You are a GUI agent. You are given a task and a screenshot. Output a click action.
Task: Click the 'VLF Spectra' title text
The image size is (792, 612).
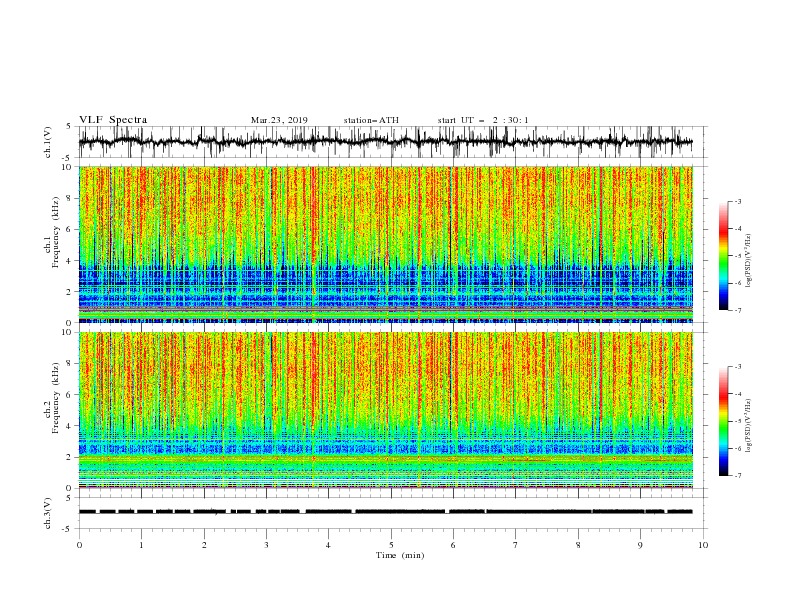pos(113,120)
